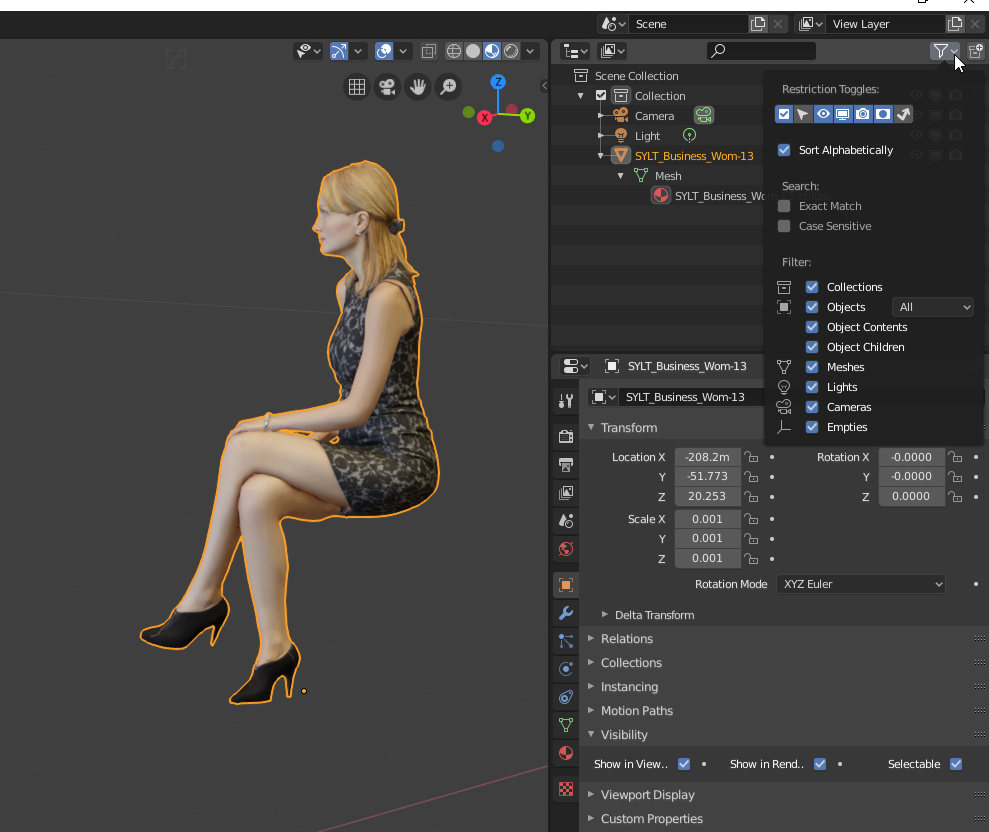Click the Location Z value slider

pos(707,496)
